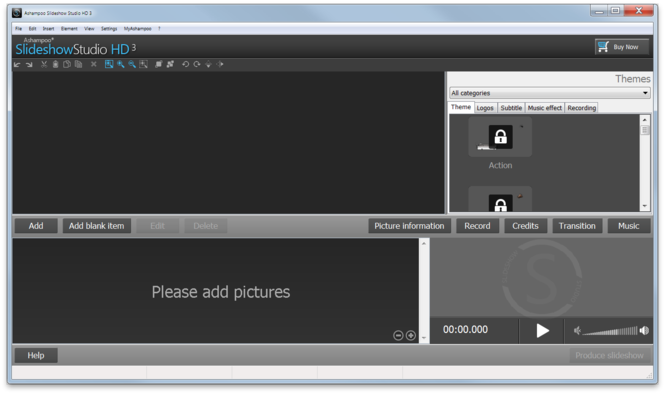Rotate left using counterclockwise icon
Screen dimensions: 665x394
click(185, 64)
